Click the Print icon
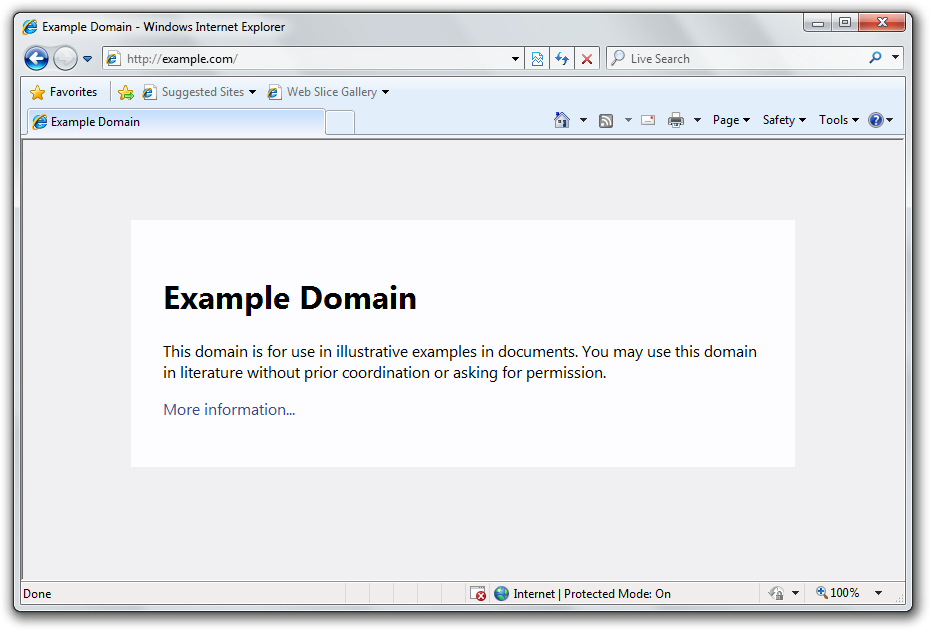 tap(676, 120)
